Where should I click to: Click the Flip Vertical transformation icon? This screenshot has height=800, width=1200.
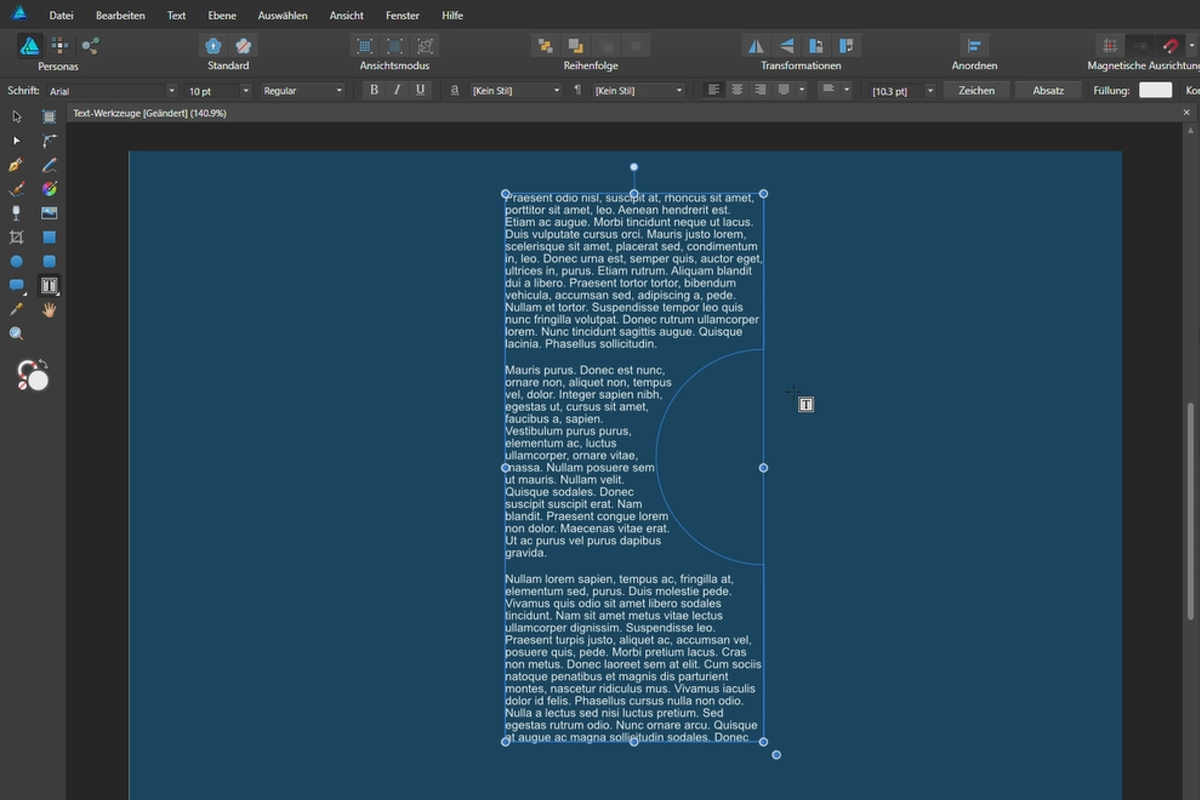pyautogui.click(x=786, y=46)
